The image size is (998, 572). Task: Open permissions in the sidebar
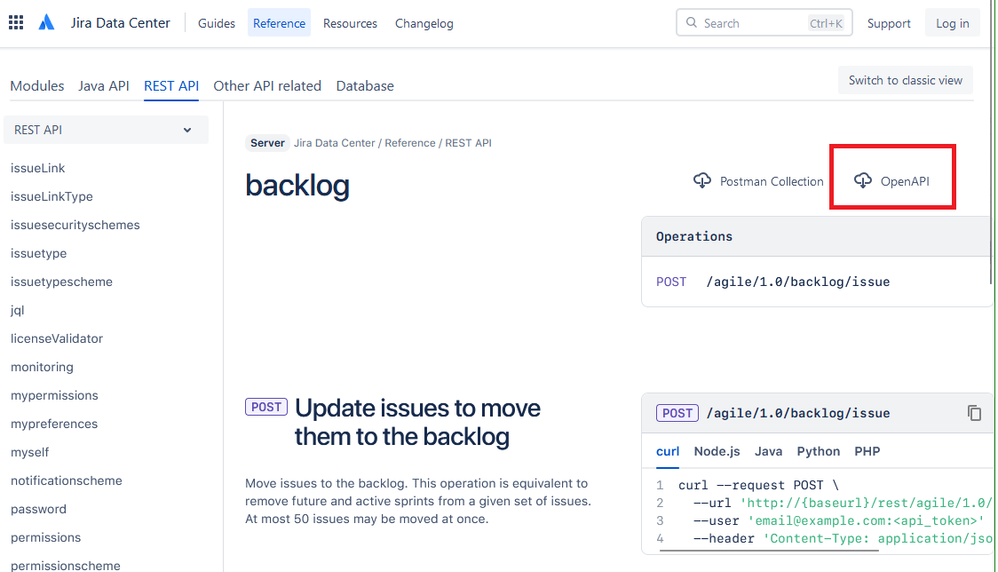click(45, 538)
